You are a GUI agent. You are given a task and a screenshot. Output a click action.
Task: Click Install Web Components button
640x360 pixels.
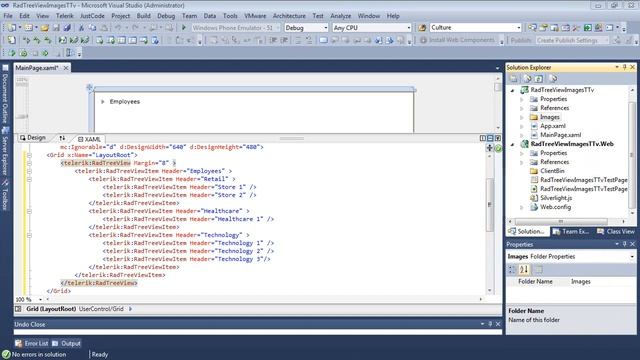tap(457, 40)
